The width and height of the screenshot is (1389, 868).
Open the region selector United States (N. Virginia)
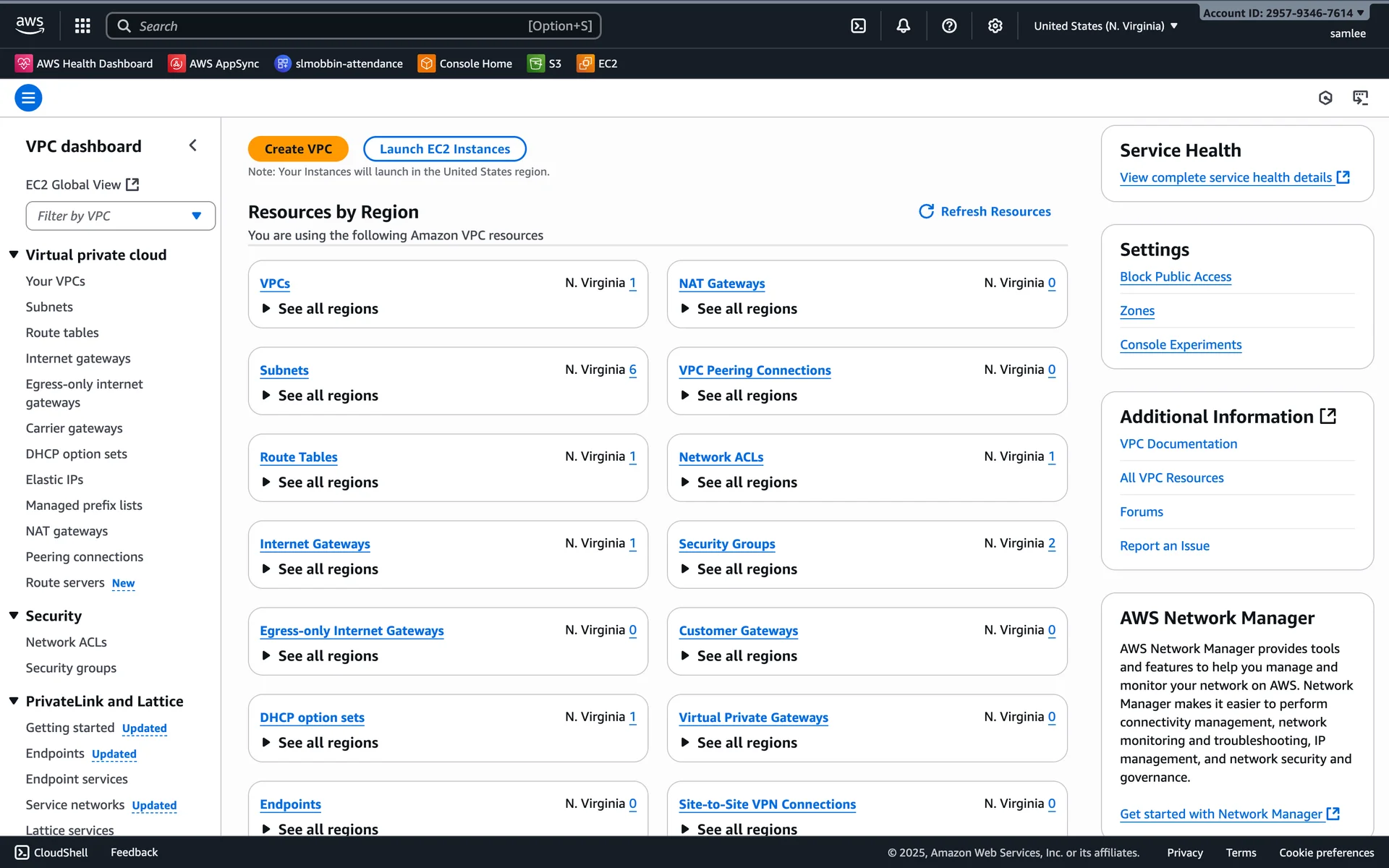pos(1105,26)
